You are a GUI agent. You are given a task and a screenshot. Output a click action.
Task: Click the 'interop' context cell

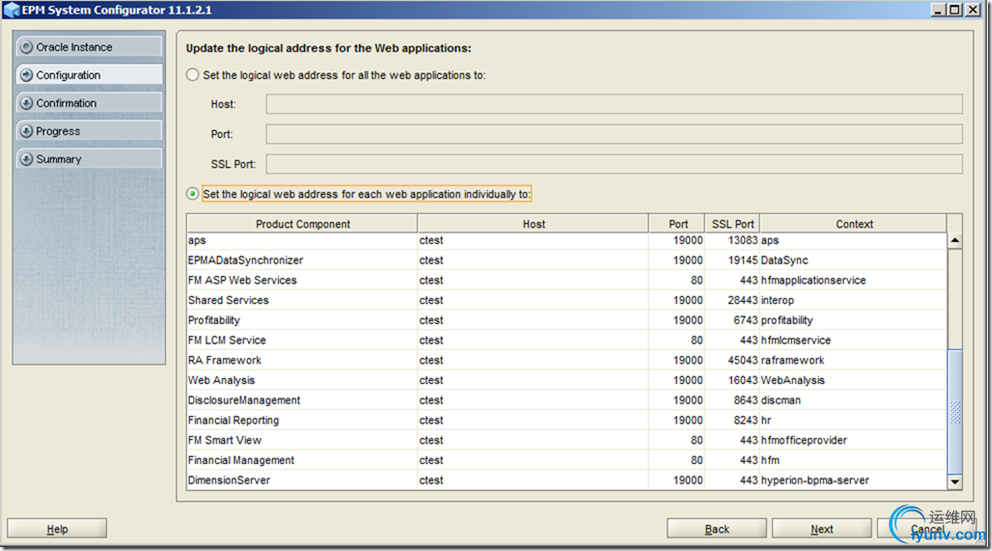853,300
